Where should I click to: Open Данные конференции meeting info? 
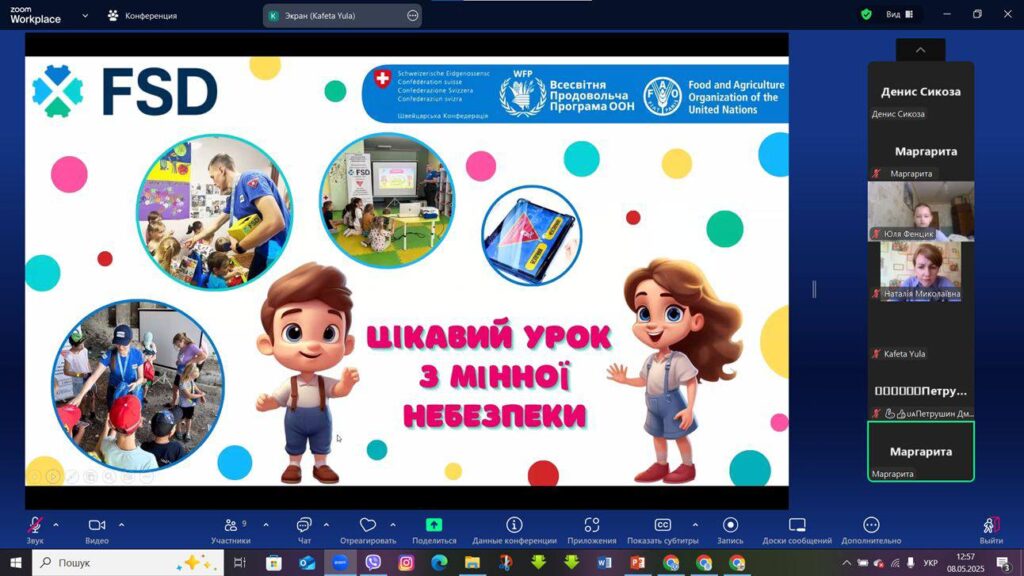(x=515, y=530)
